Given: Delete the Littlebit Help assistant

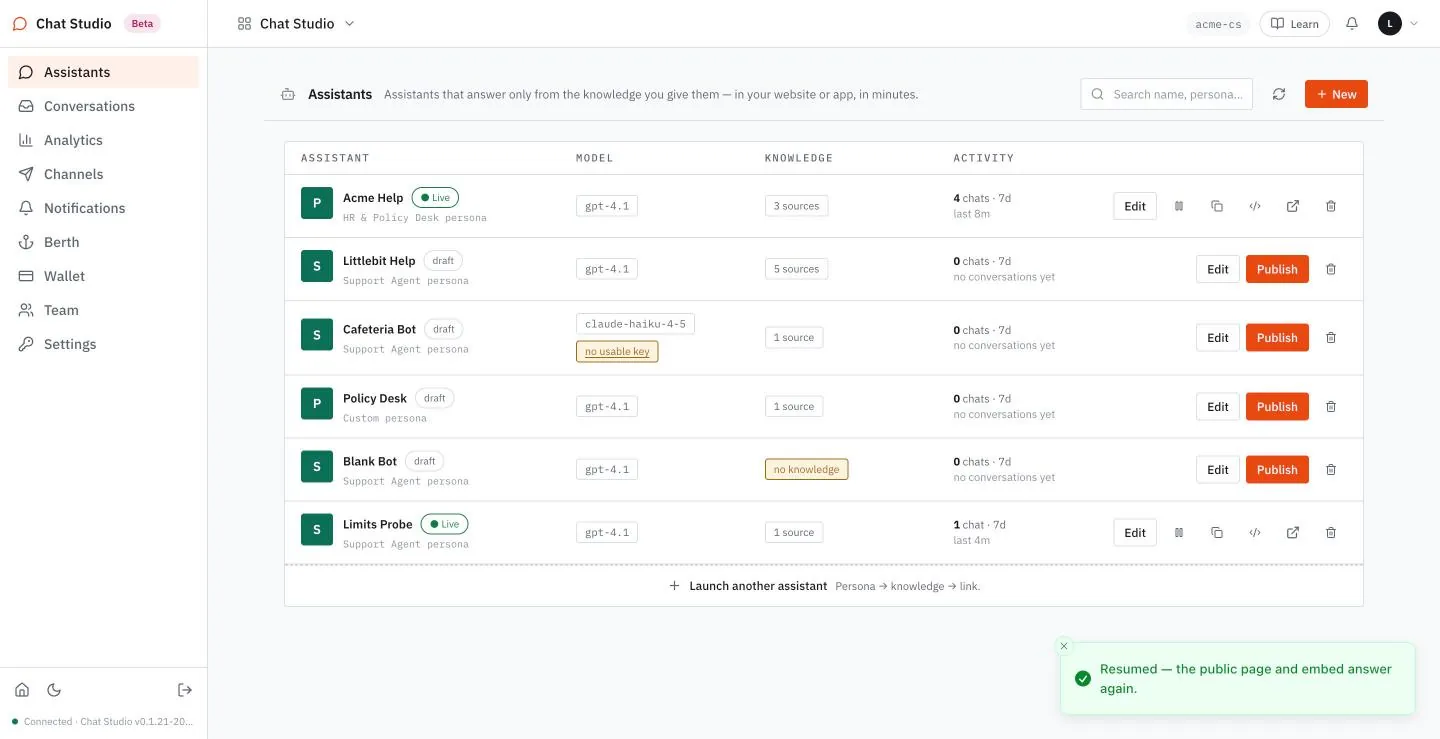Looking at the screenshot, I should (x=1331, y=269).
